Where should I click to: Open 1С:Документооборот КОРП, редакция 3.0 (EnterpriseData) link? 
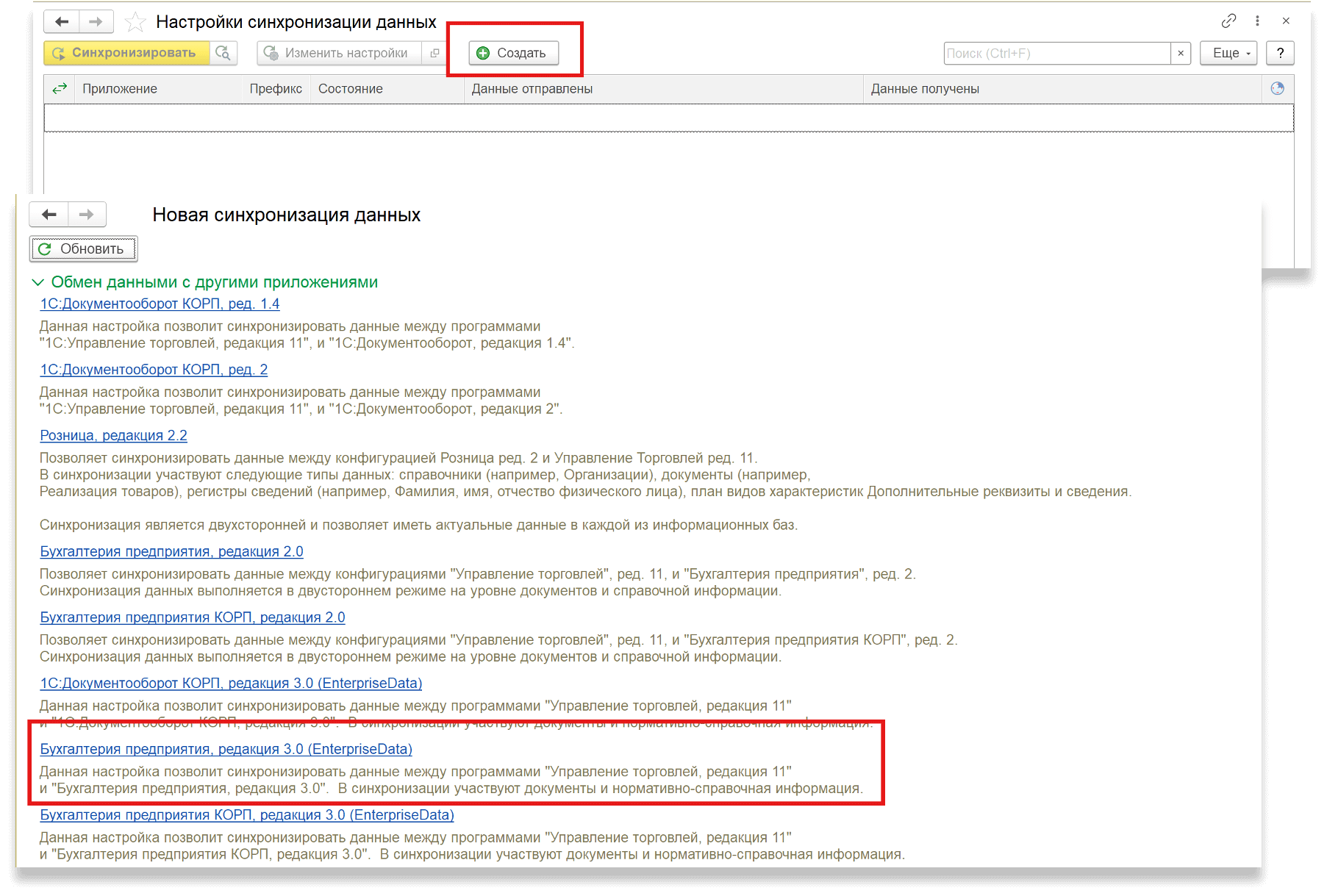pos(231,683)
